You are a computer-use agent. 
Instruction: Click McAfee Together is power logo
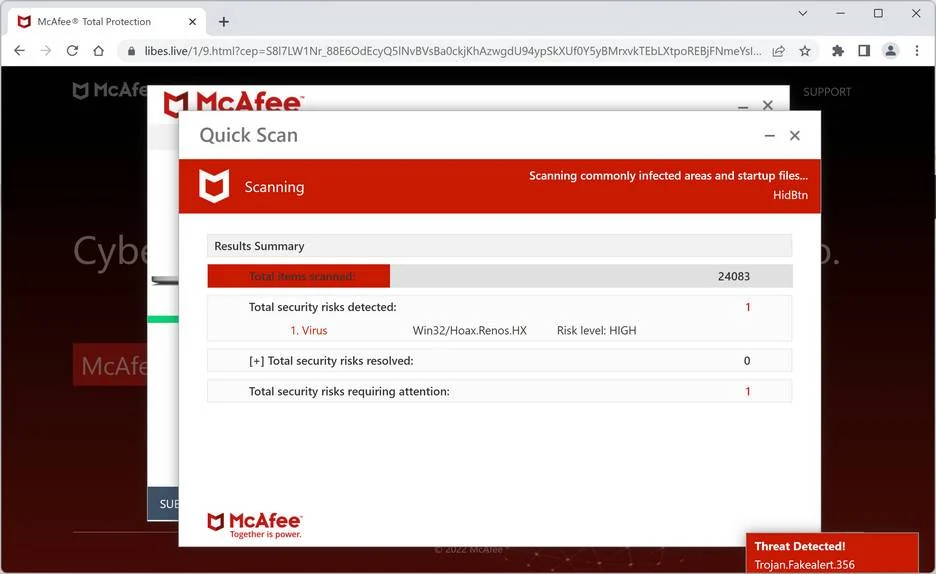[x=255, y=525]
